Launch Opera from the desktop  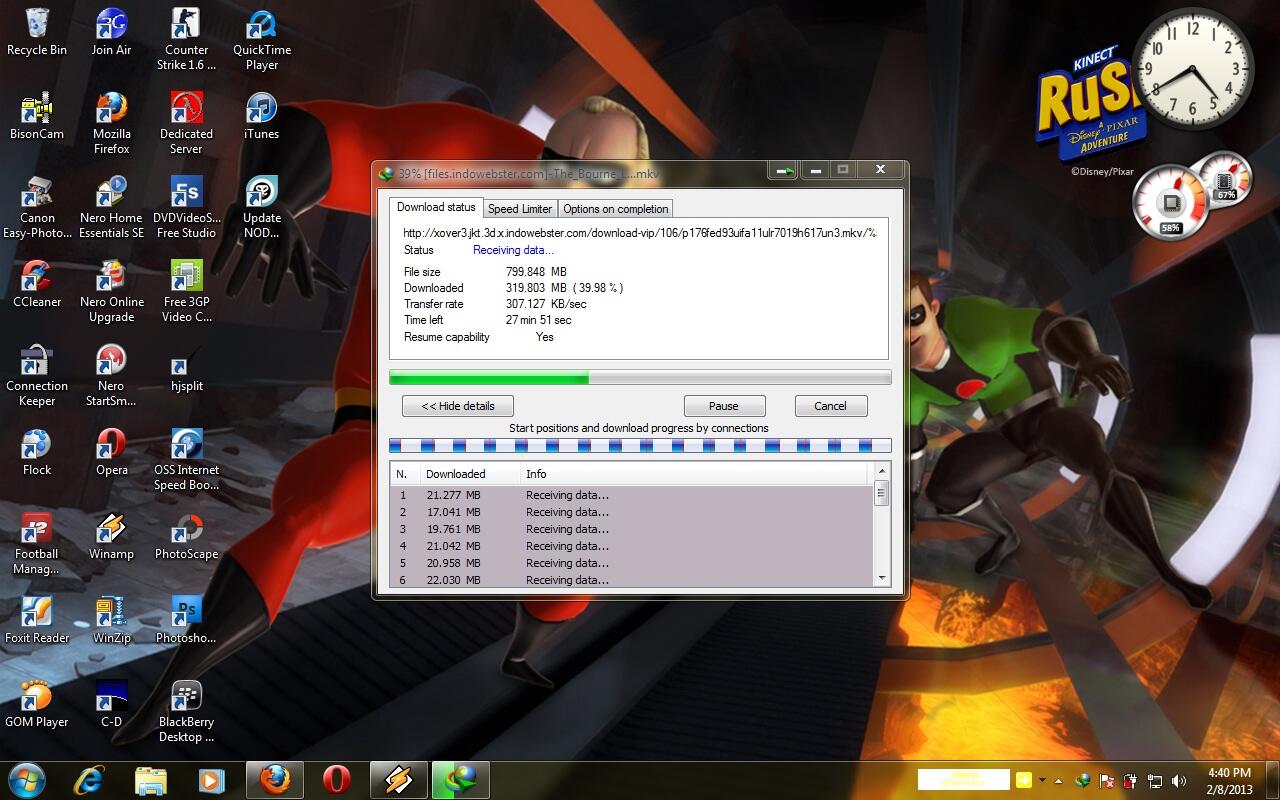pyautogui.click(x=111, y=452)
